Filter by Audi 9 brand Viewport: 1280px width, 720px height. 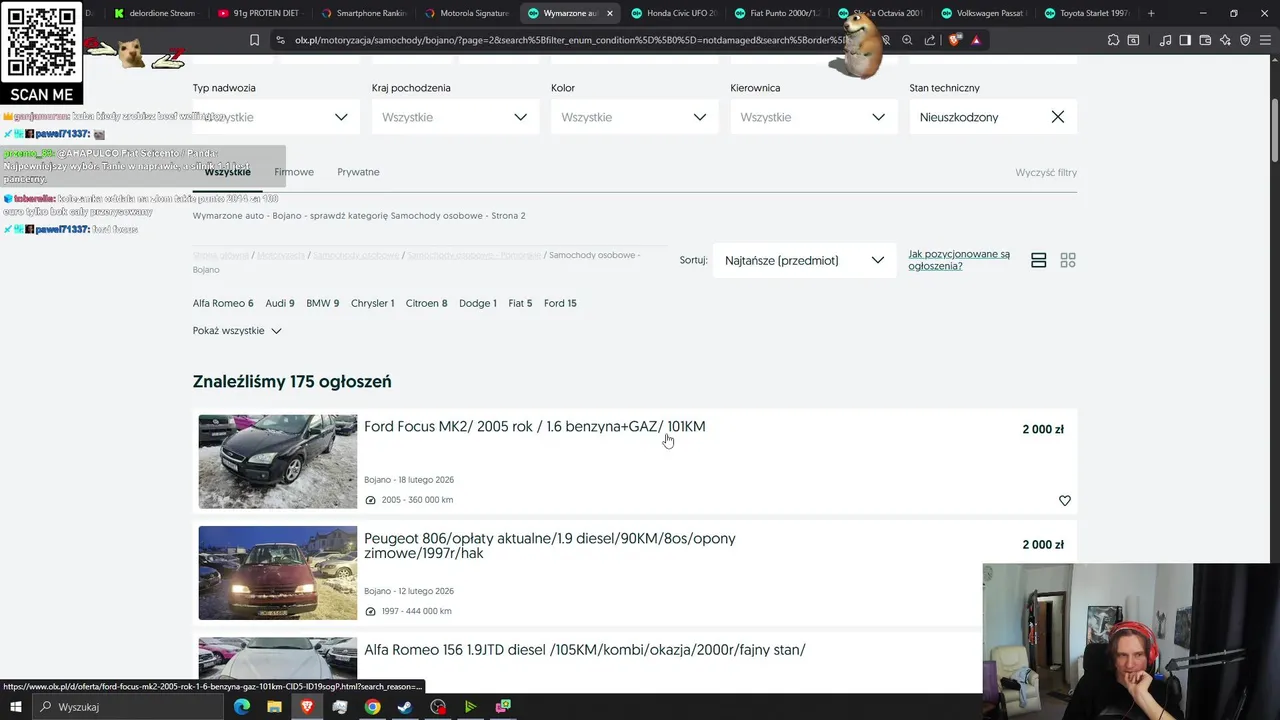[x=280, y=303]
